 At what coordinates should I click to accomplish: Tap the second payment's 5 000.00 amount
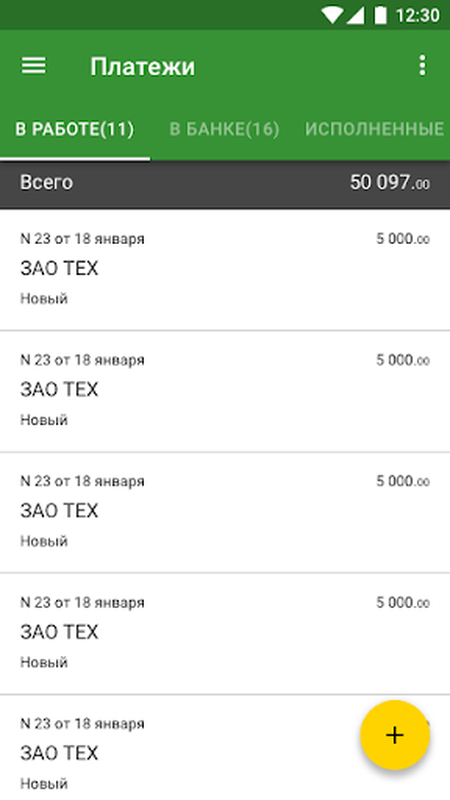pos(403,360)
